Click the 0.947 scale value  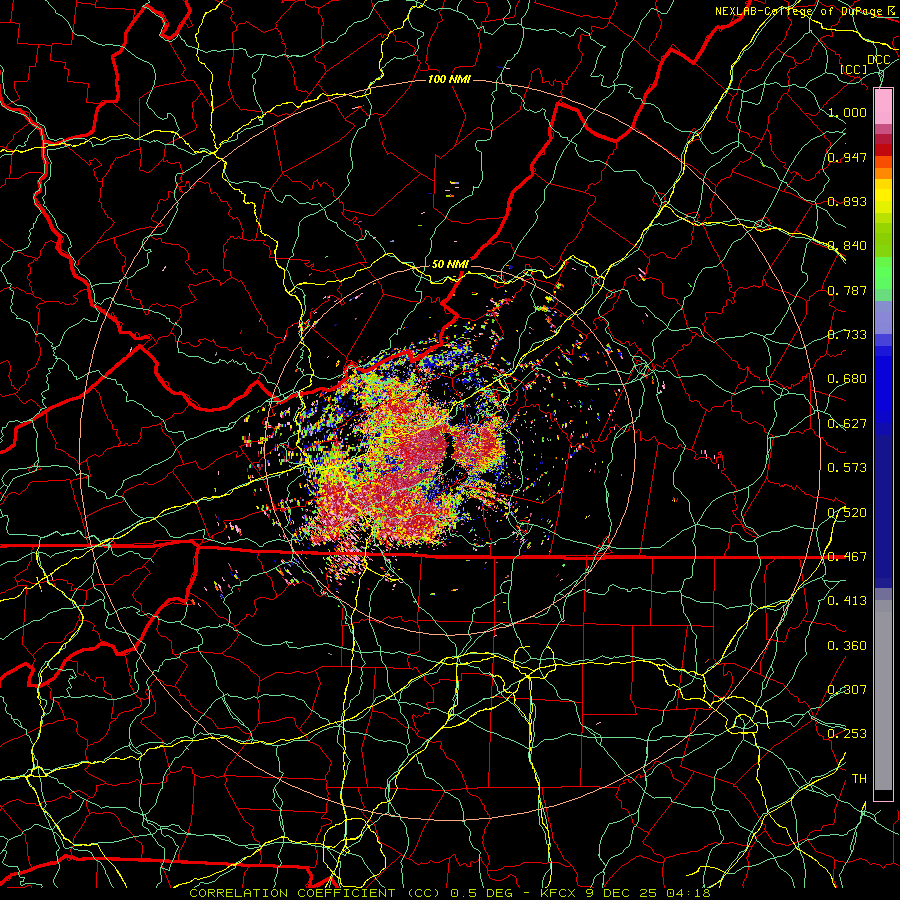[847, 157]
